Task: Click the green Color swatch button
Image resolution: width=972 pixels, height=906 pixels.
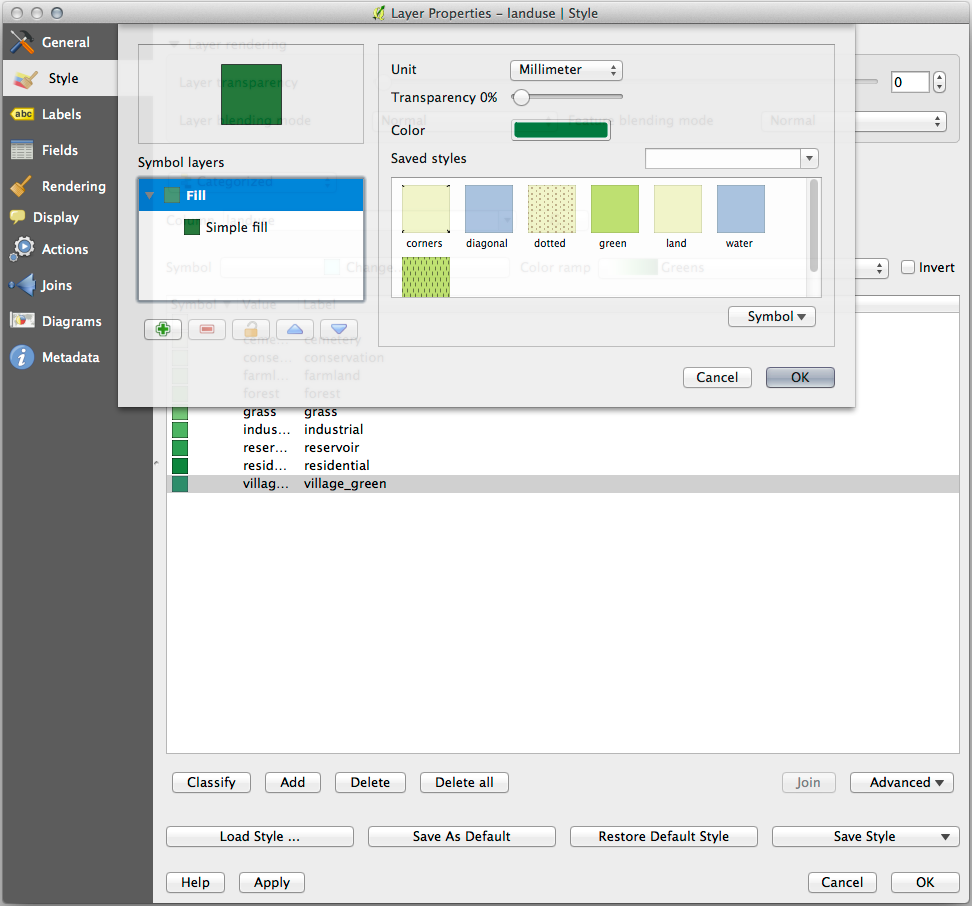Action: tap(560, 130)
